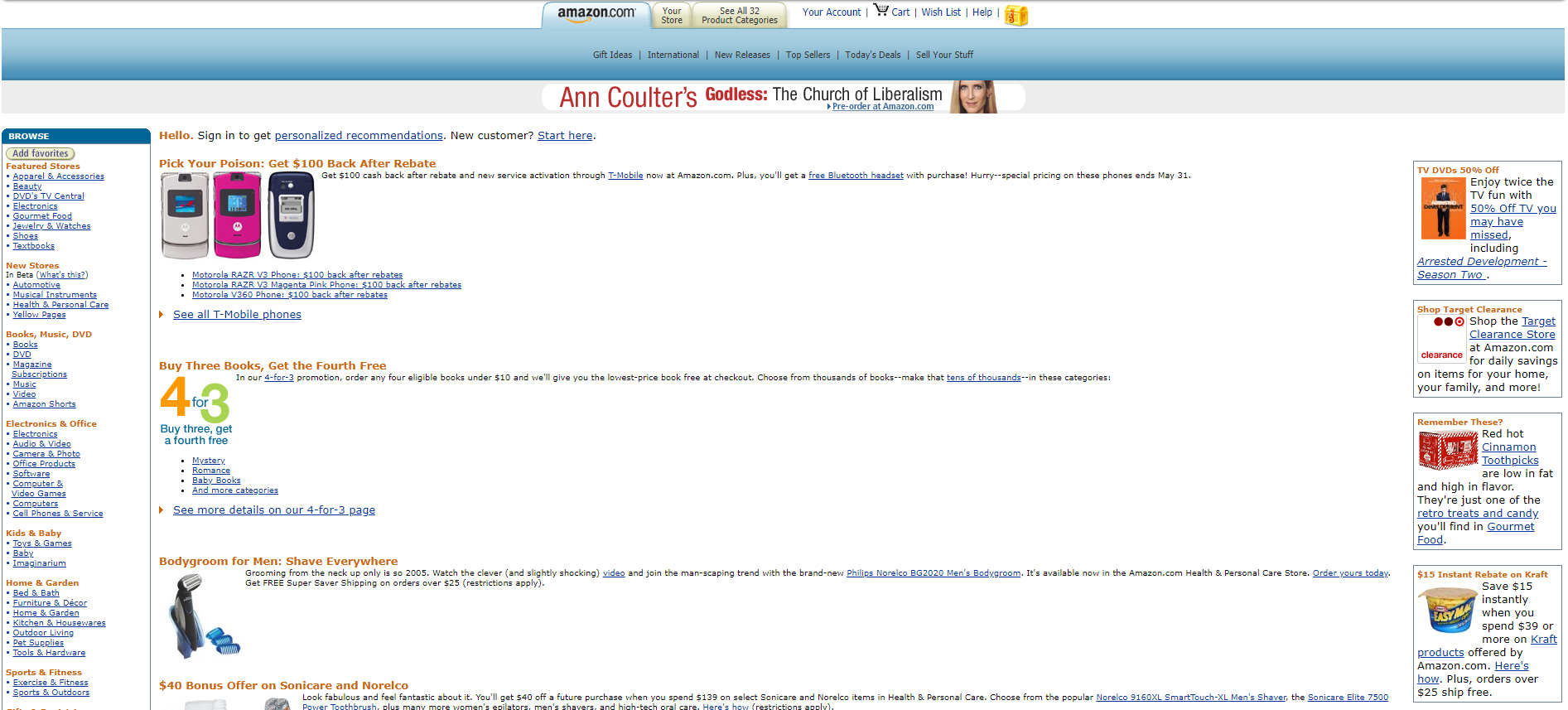This screenshot has width=1568, height=710.
Task: Select Sell Your Stuff in navigation bar
Action: [x=944, y=55]
